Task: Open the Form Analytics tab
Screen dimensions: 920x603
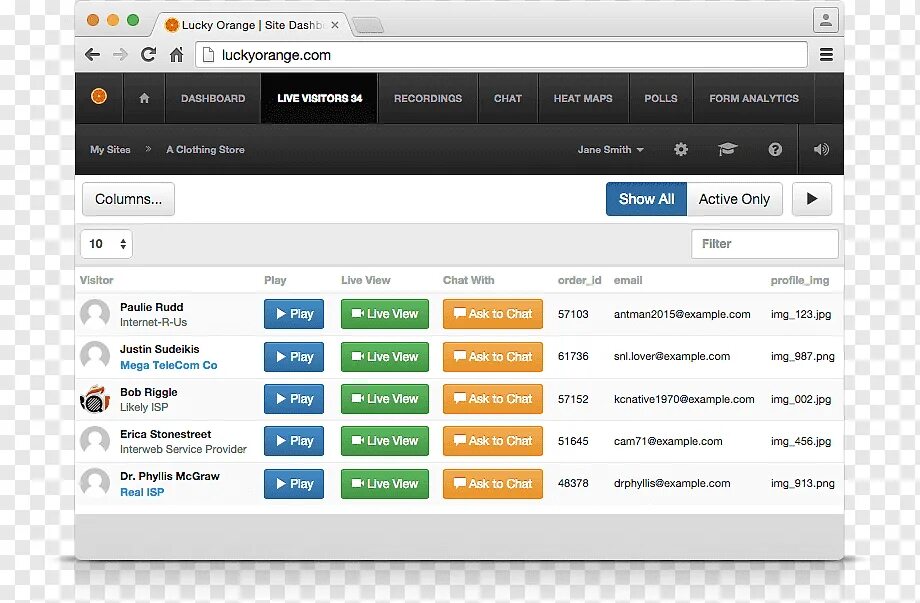Action: click(x=754, y=99)
